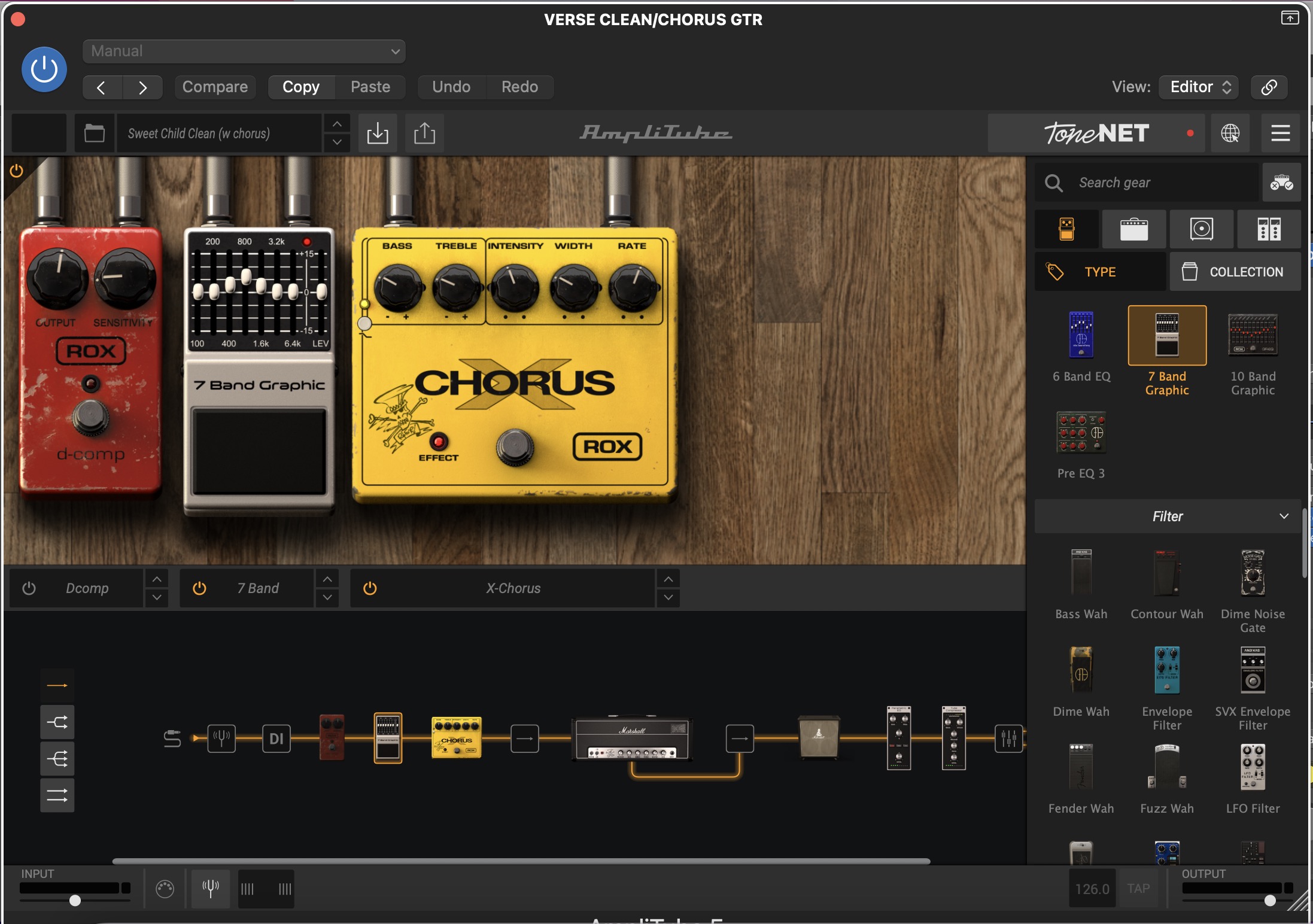Click the INPUT level slider handle
The width and height of the screenshot is (1313, 924).
[75, 900]
